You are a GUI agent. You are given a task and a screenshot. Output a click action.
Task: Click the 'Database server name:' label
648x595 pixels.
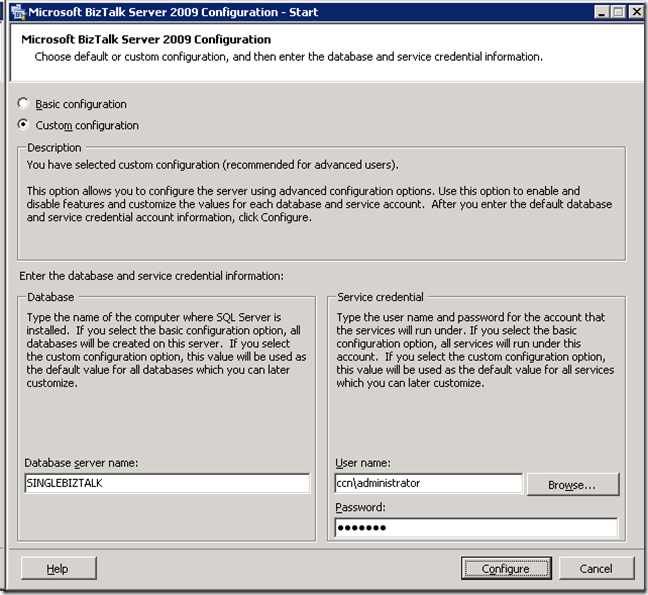(x=81, y=463)
